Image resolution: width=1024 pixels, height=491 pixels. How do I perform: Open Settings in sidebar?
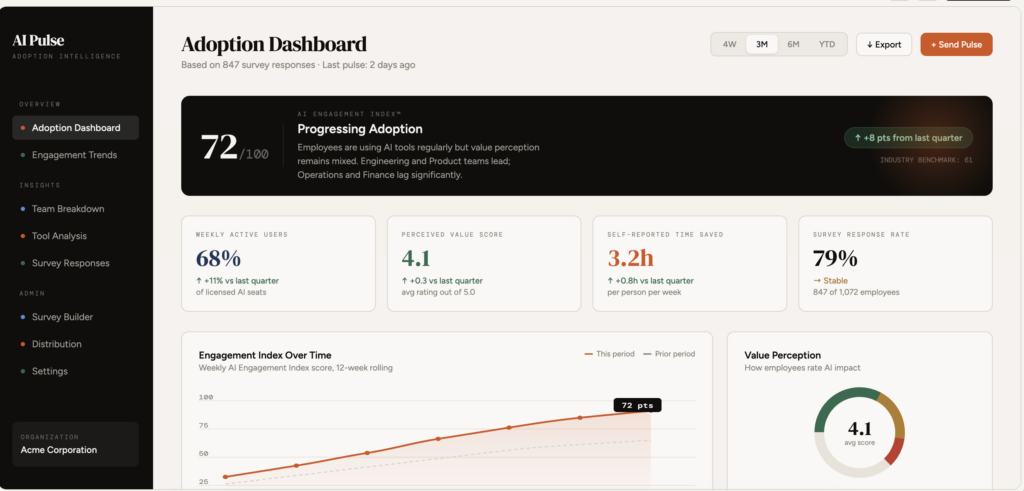pos(50,371)
